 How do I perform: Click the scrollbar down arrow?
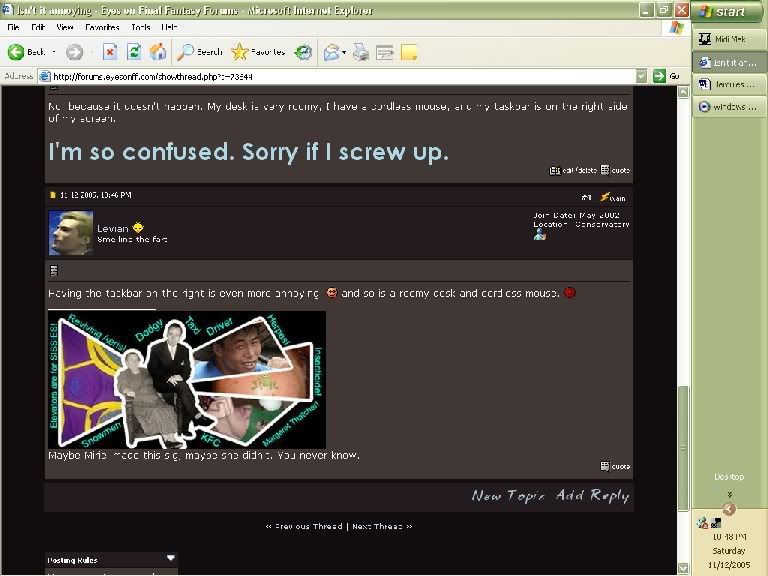coord(683,568)
